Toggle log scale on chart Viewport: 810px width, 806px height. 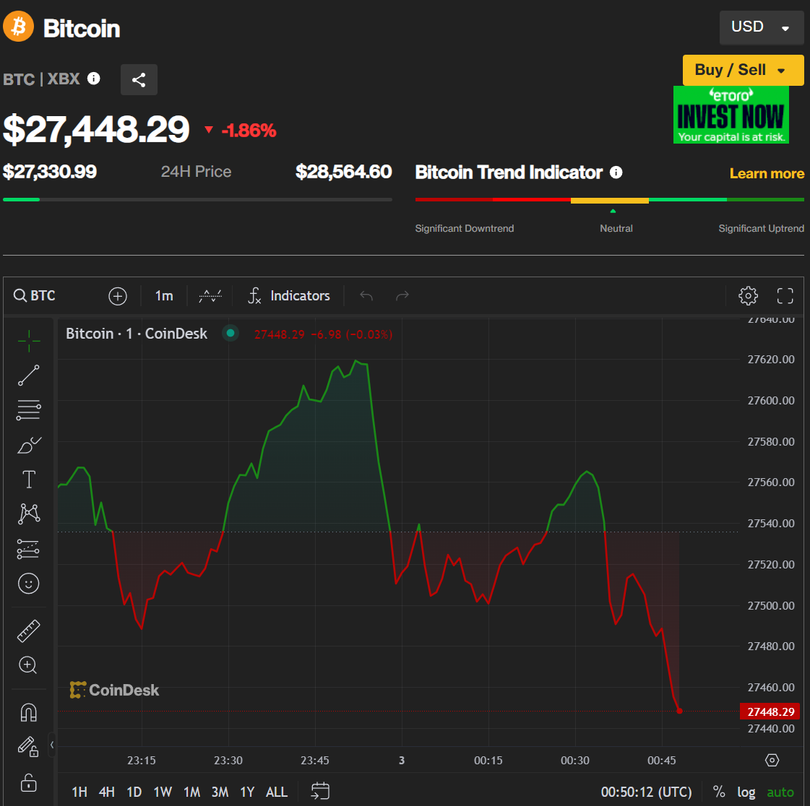click(x=746, y=792)
